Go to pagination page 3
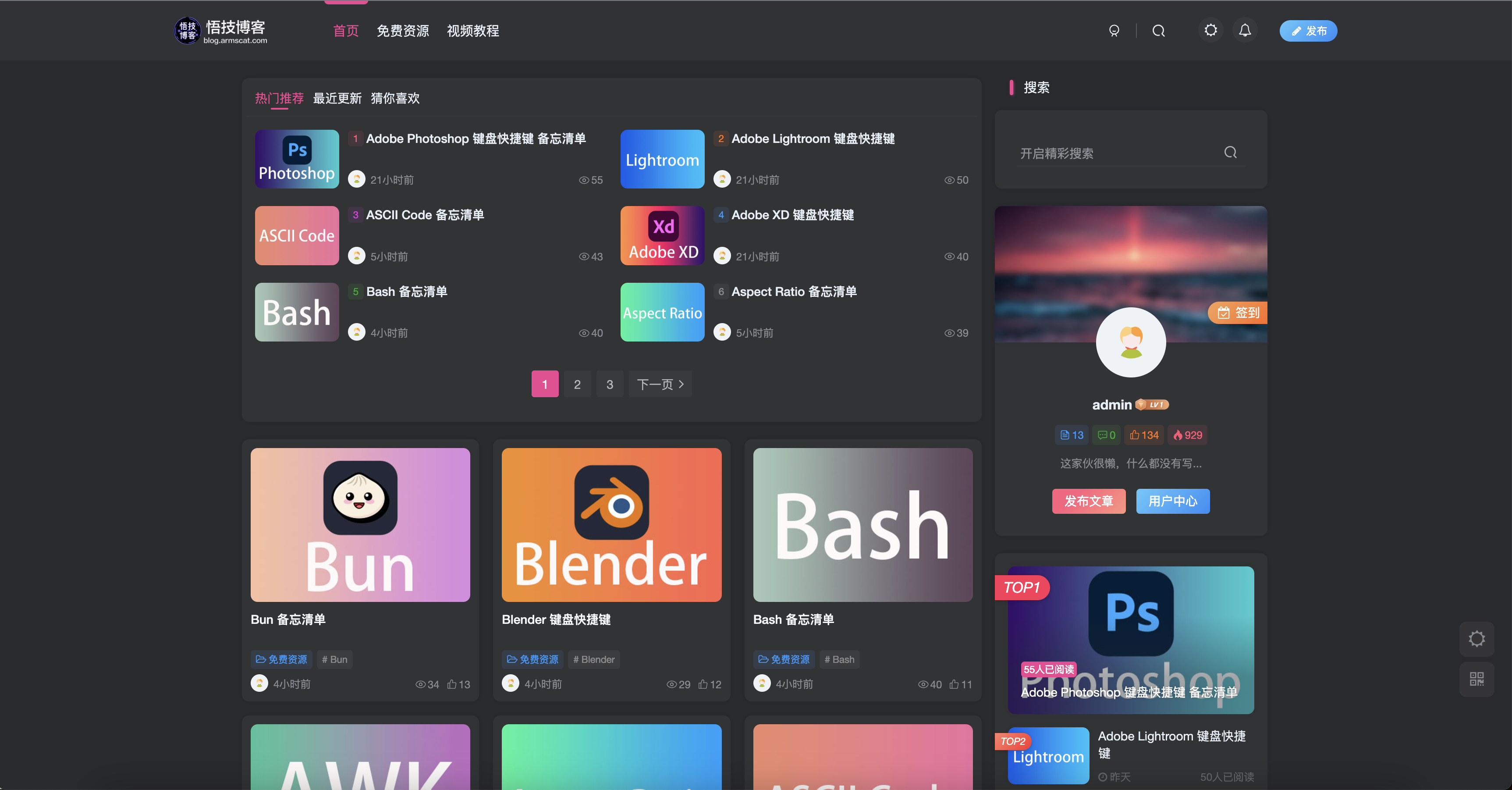Screen dimensions: 1512x790 point(610,384)
